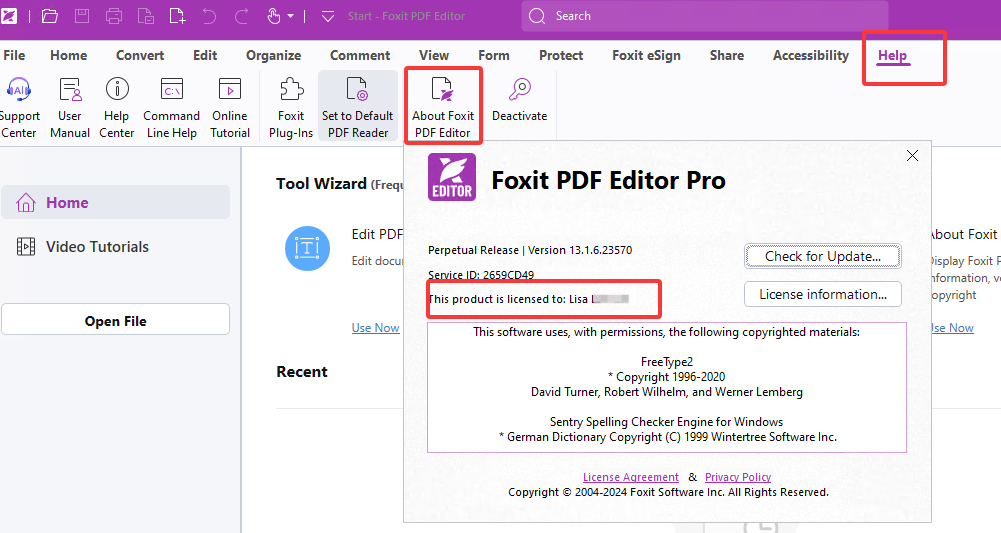The width and height of the screenshot is (1001, 533).
Task: Switch to the Form tab
Action: [x=493, y=56]
